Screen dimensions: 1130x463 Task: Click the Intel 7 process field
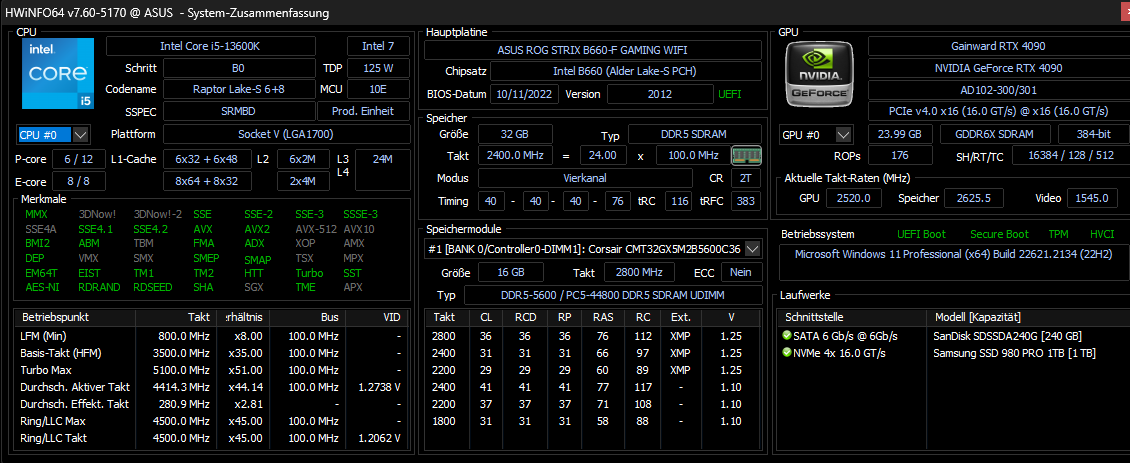pos(379,46)
